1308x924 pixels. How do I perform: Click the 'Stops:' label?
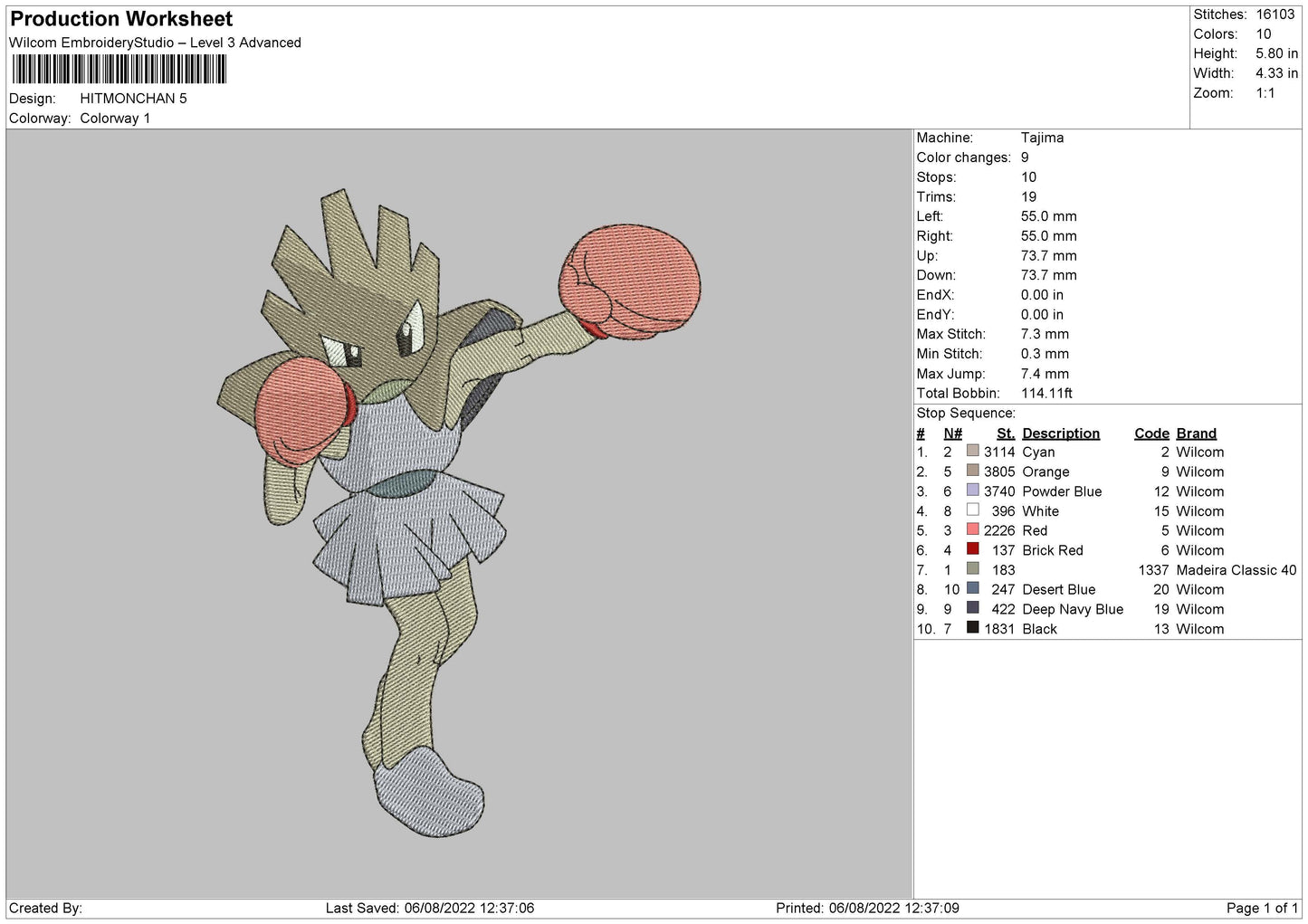pos(936,177)
